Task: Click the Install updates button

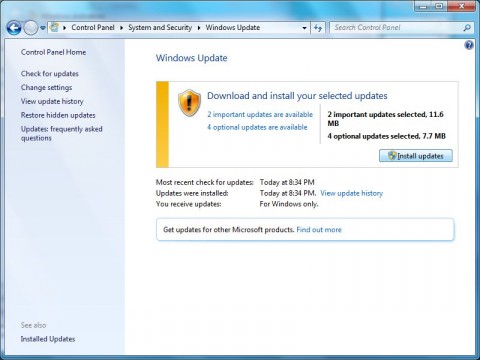Action: [x=416, y=156]
